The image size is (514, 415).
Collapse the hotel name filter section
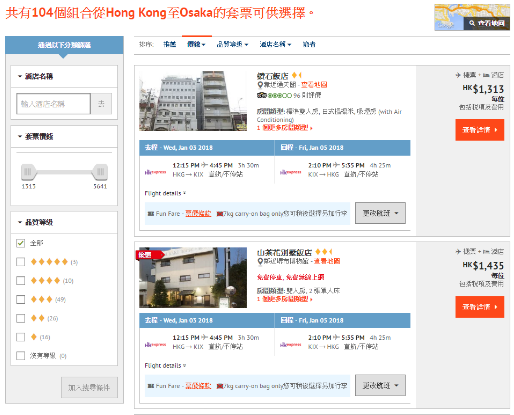click(x=35, y=76)
